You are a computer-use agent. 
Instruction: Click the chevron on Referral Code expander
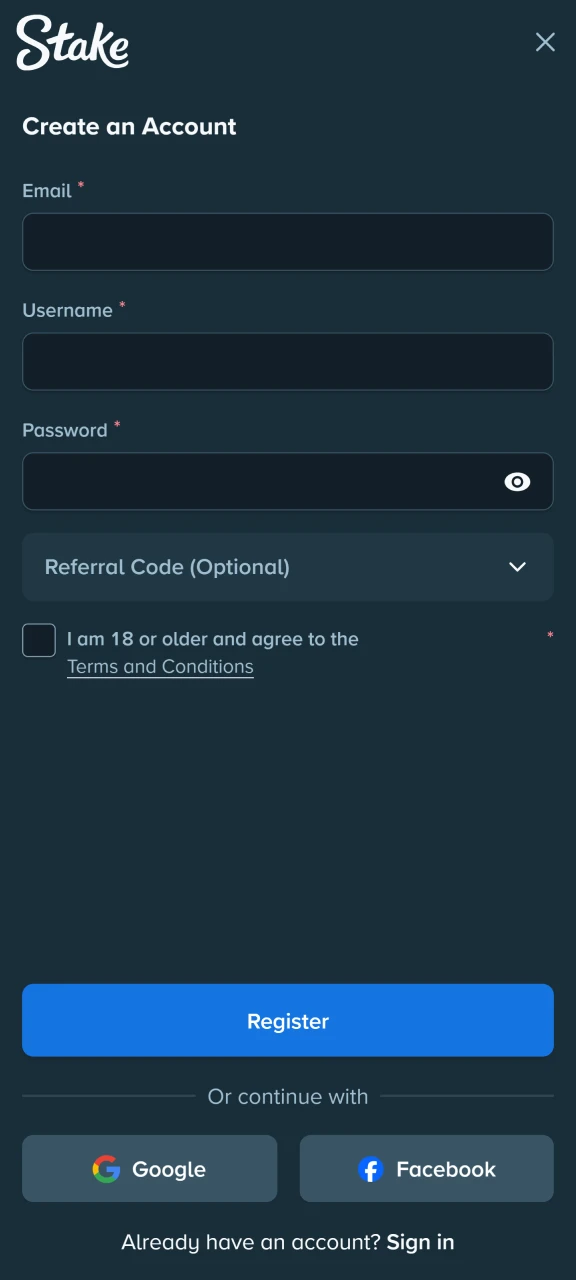coord(518,567)
